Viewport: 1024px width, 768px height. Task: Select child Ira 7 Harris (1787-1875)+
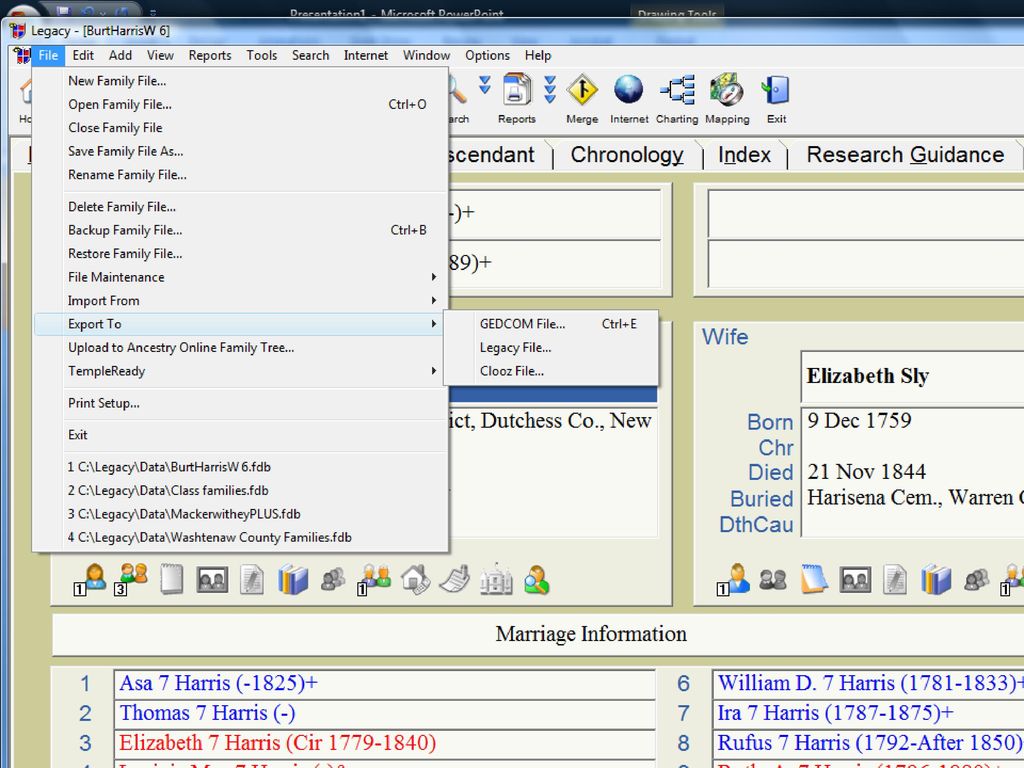pos(869,713)
